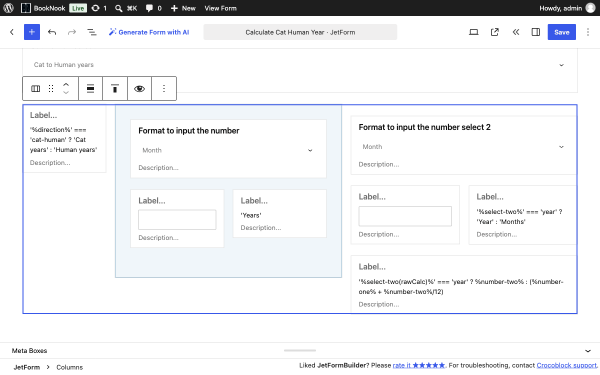
Task: Click Format to input the number select 2 label
Action: pos(424,127)
